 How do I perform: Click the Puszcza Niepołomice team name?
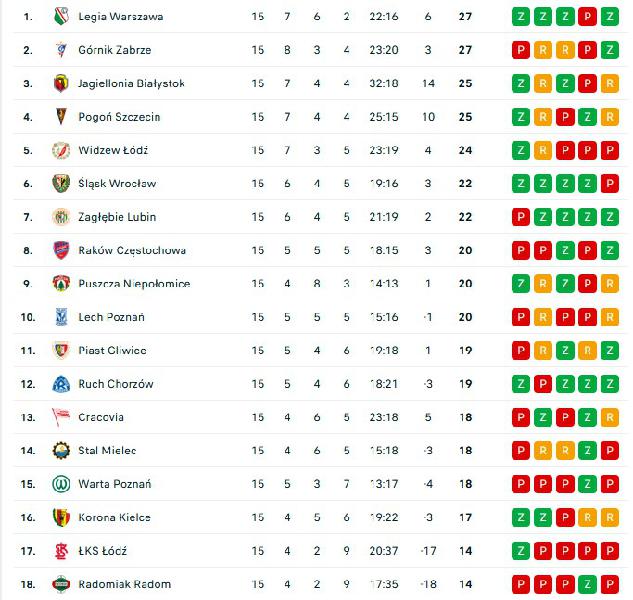tap(132, 284)
